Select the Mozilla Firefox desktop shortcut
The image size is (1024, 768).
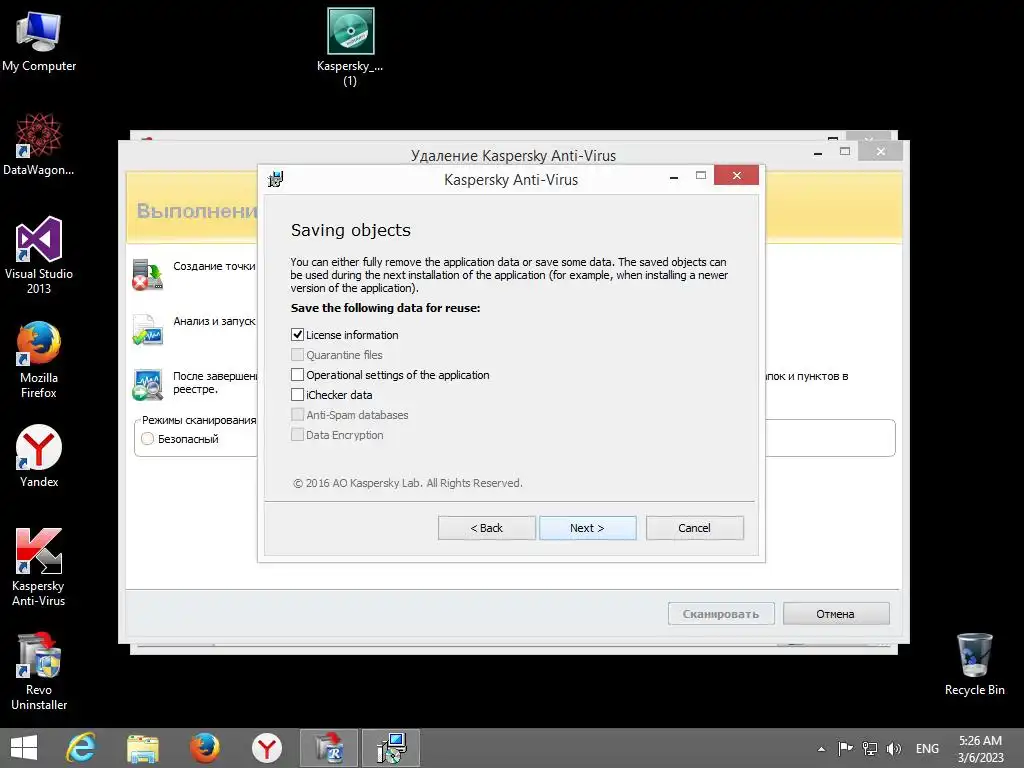[x=39, y=360]
